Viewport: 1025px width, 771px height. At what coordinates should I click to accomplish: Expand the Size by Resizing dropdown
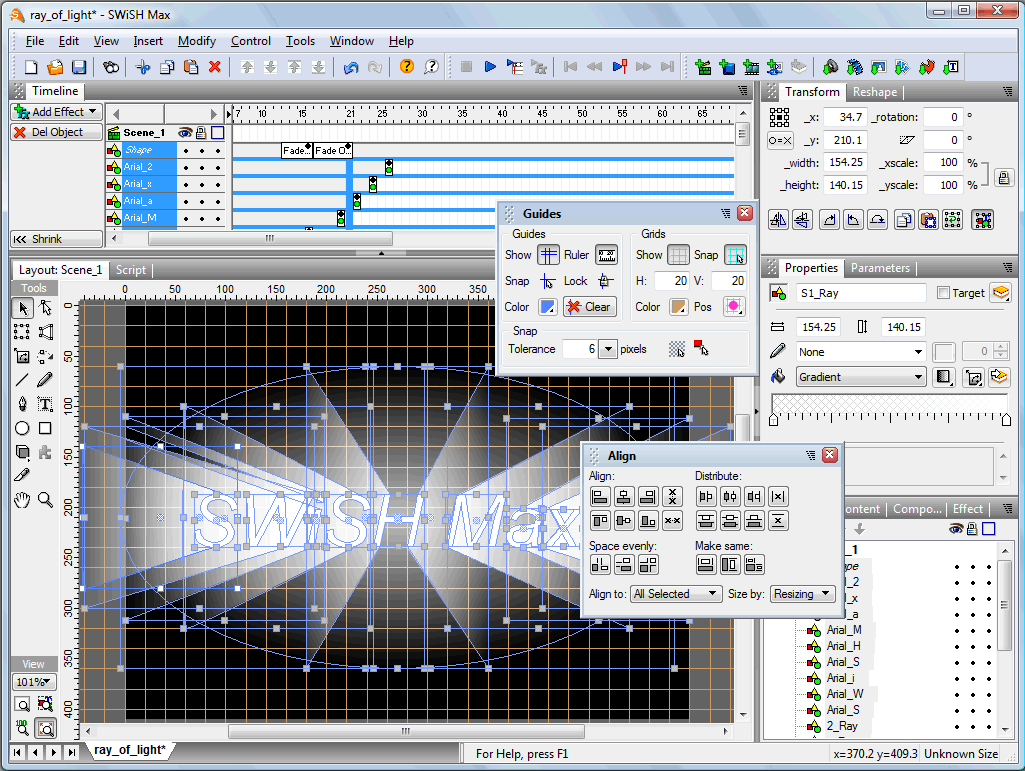pyautogui.click(x=802, y=593)
